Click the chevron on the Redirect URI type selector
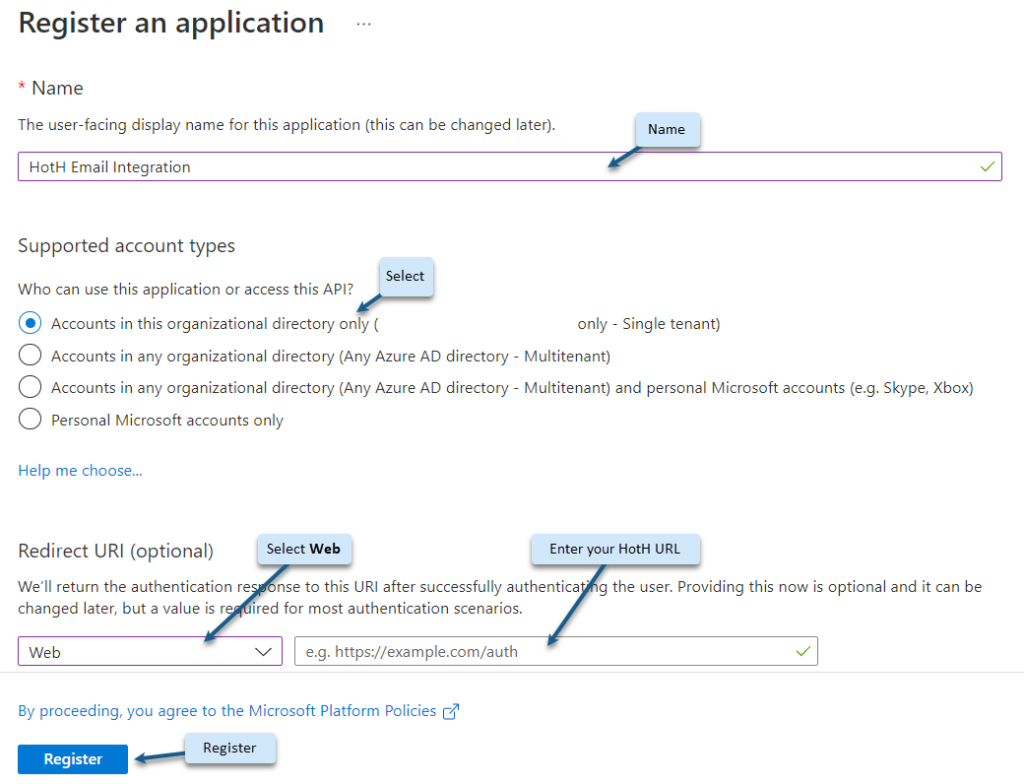Screen dimensions: 1024x784 [x=263, y=651]
